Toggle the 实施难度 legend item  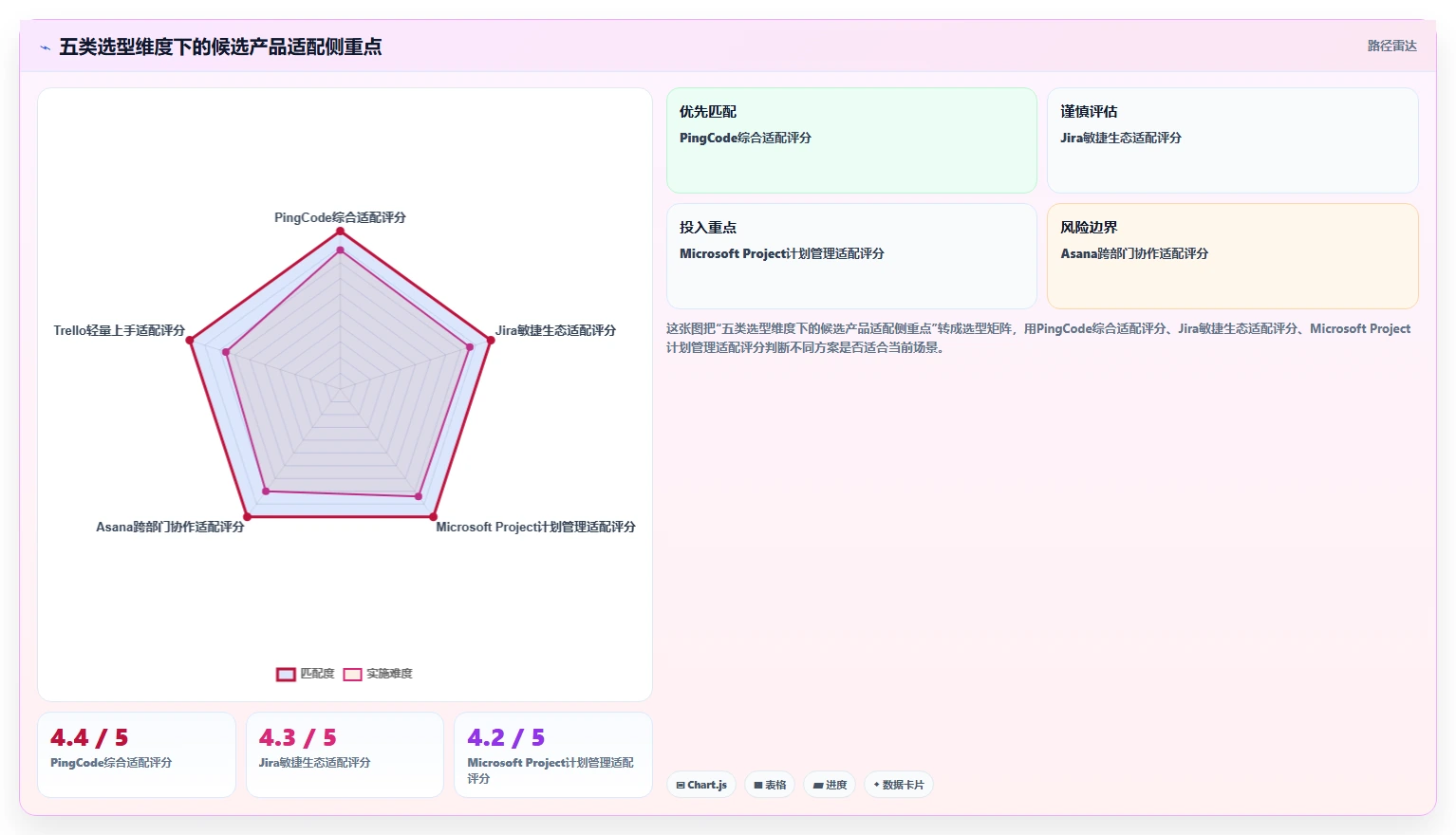[378, 674]
